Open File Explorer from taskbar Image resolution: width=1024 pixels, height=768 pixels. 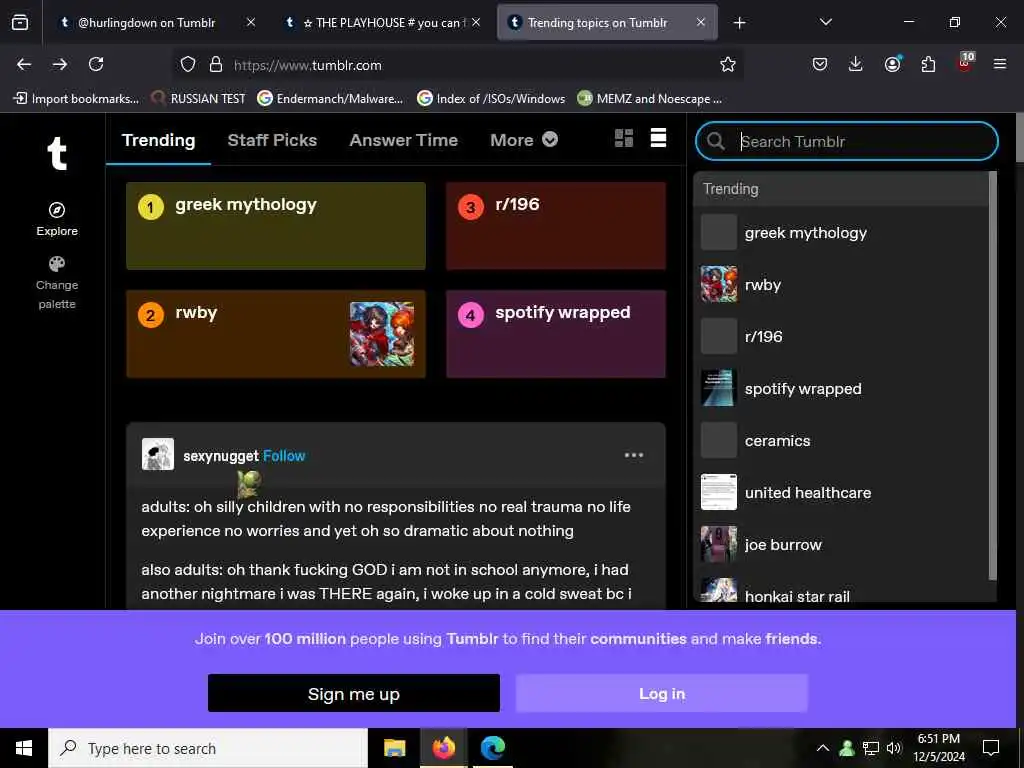coord(394,748)
